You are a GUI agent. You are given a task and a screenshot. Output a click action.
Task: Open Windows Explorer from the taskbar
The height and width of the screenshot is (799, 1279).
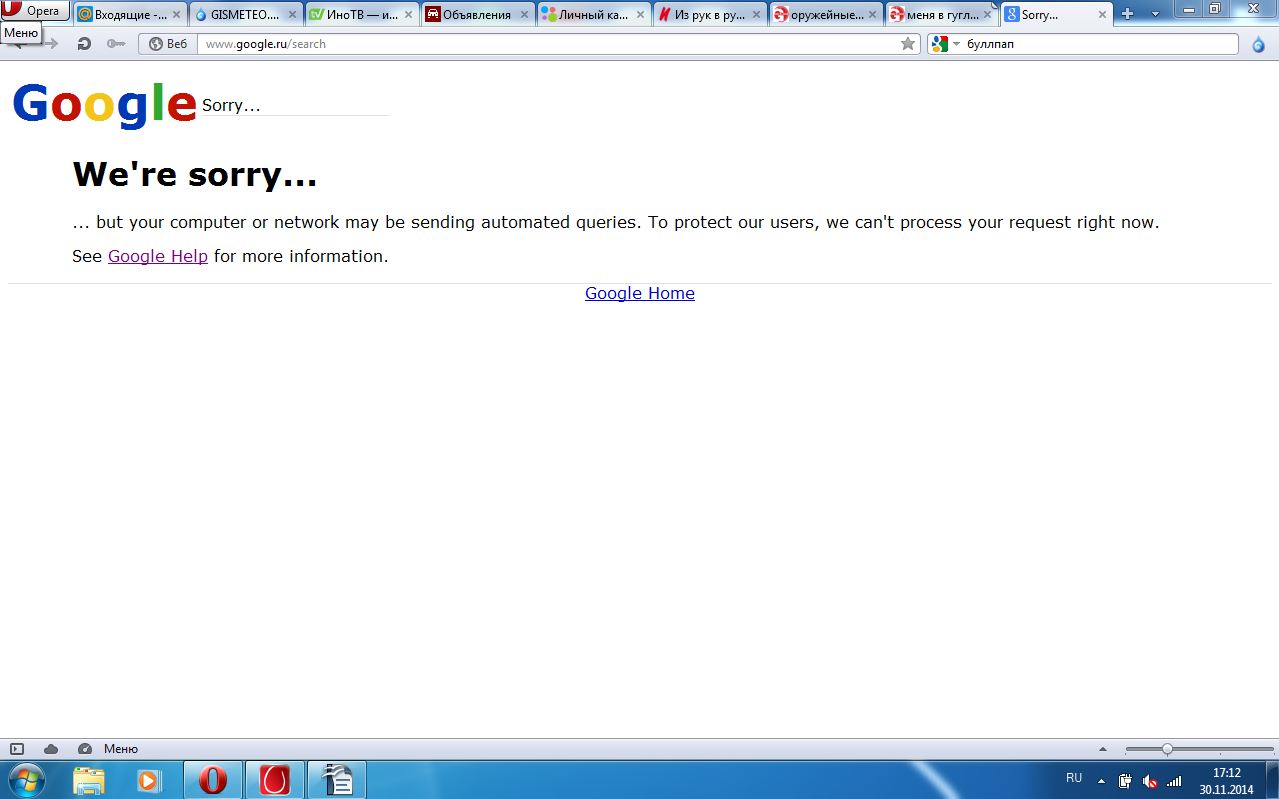[x=89, y=780]
